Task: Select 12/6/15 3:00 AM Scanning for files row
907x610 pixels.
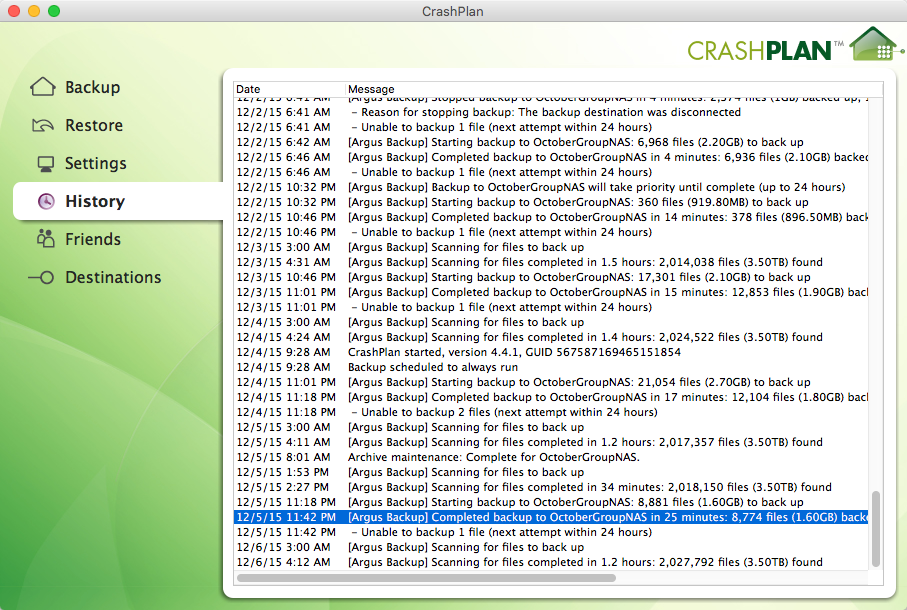Action: pyautogui.click(x=551, y=548)
